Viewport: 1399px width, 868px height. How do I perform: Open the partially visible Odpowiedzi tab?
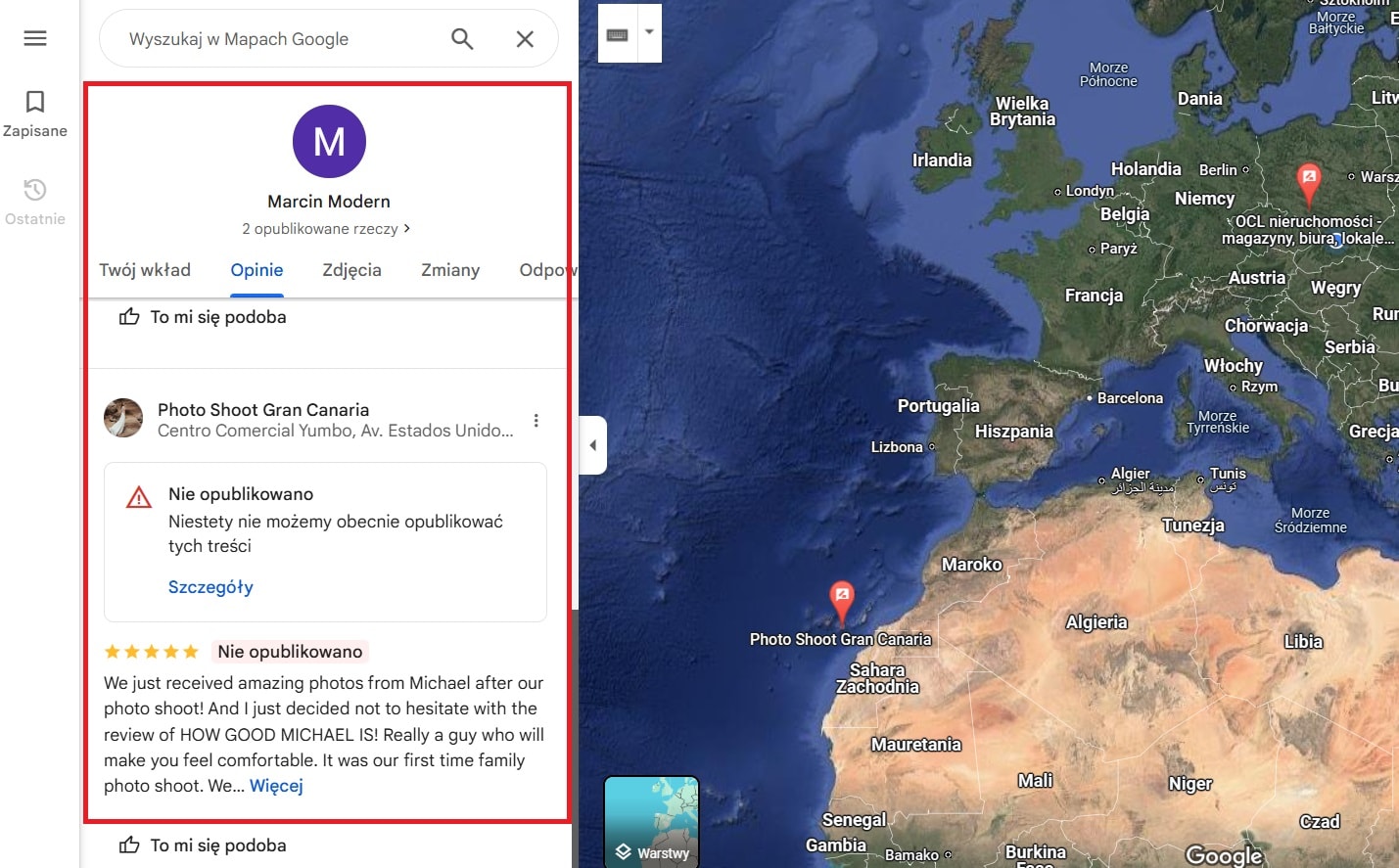(546, 270)
